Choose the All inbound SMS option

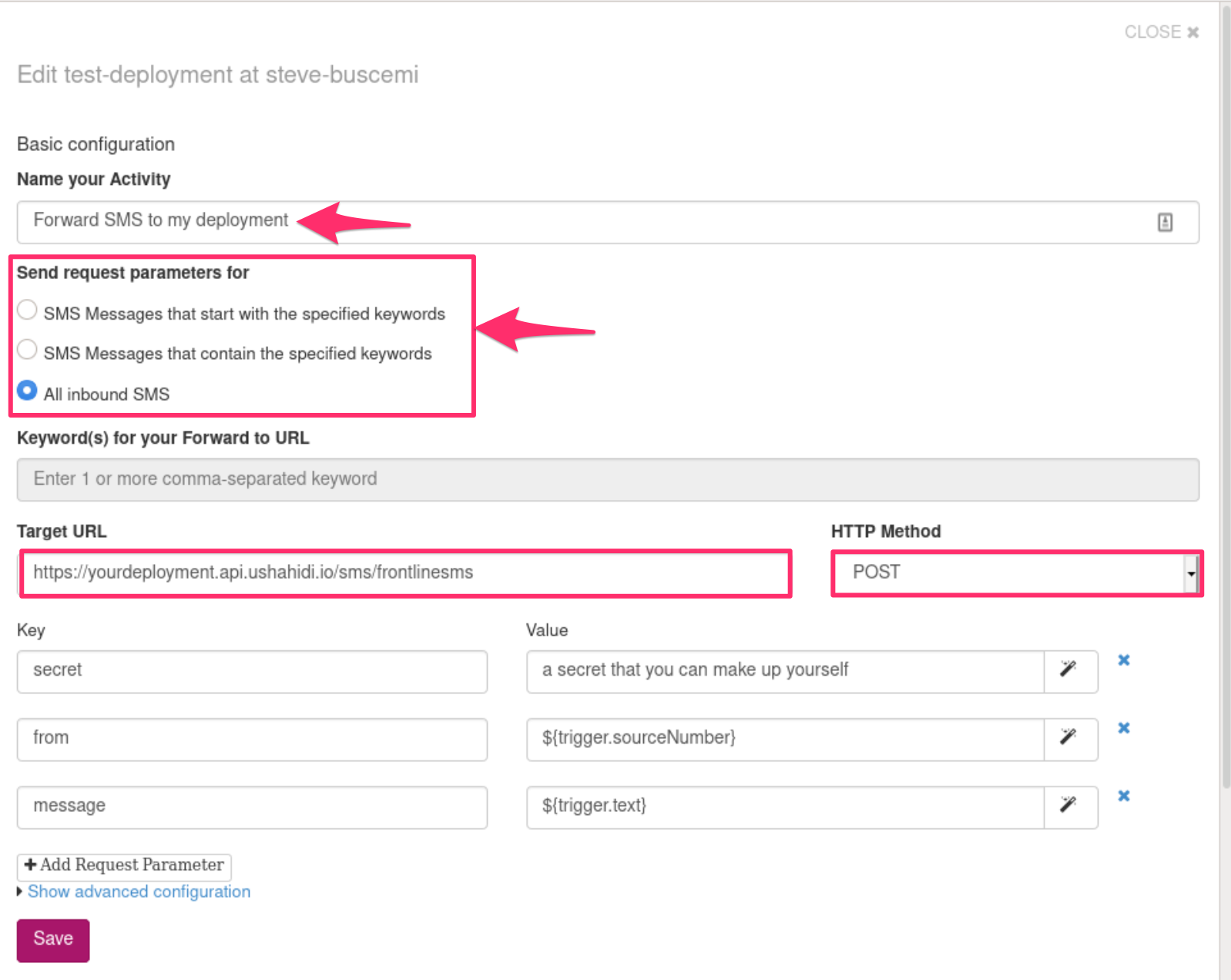[x=27, y=391]
